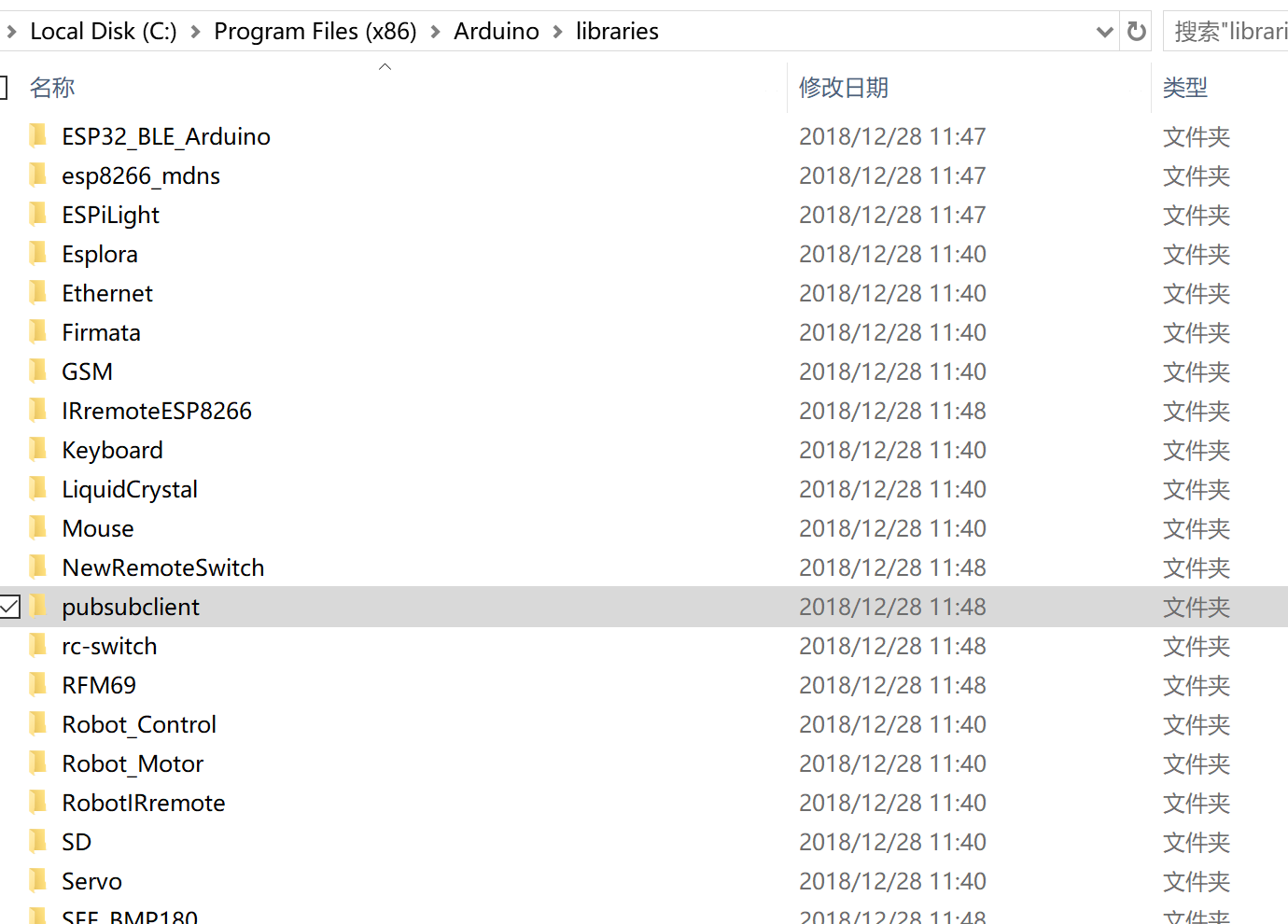Select the Ethernet folder icon
This screenshot has width=1288, height=924.
pos(37,292)
